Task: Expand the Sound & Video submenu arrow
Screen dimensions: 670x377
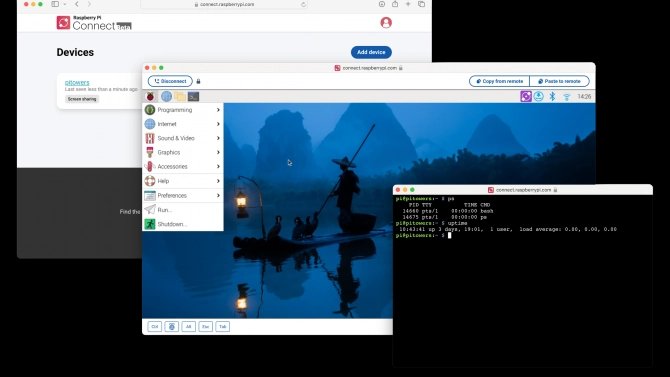Action: [x=218, y=138]
